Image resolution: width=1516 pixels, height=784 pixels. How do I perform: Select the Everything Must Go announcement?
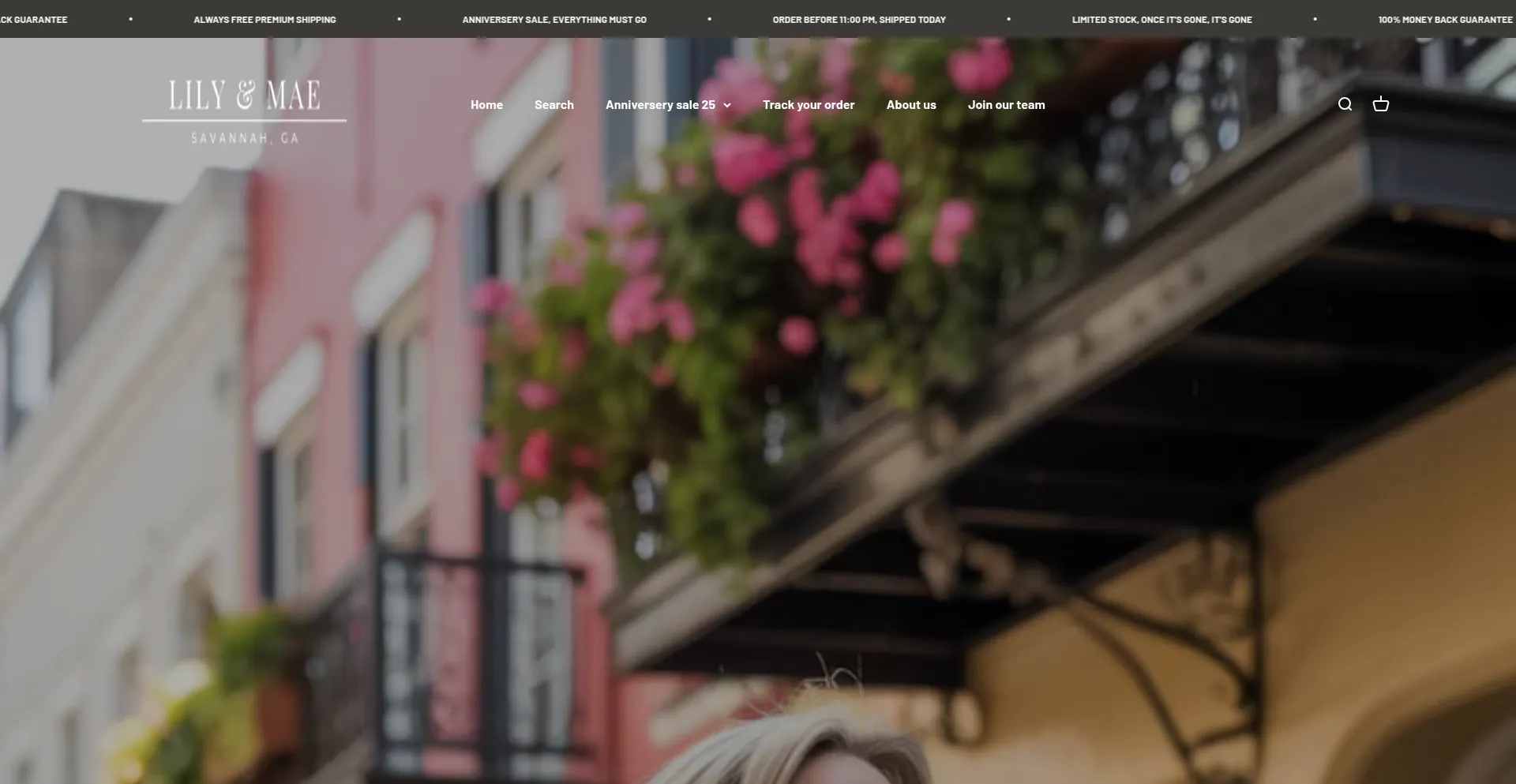553,20
